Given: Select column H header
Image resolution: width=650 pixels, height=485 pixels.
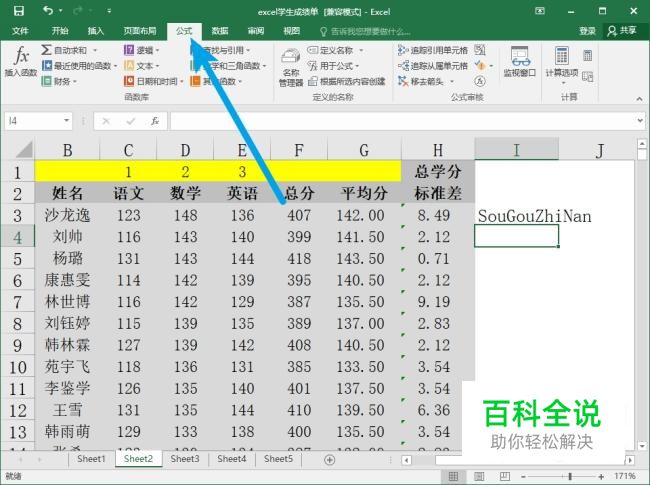Looking at the screenshot, I should pos(438,150).
